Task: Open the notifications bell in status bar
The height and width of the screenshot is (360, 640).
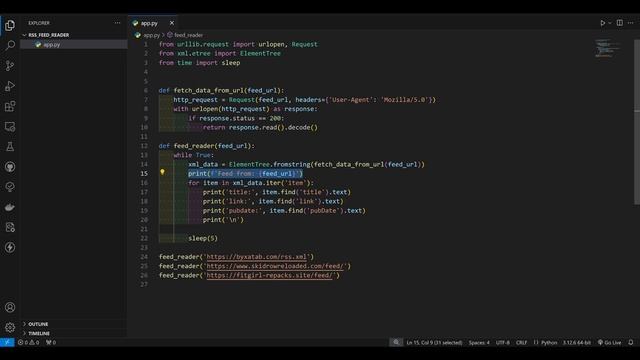Action: pos(631,342)
